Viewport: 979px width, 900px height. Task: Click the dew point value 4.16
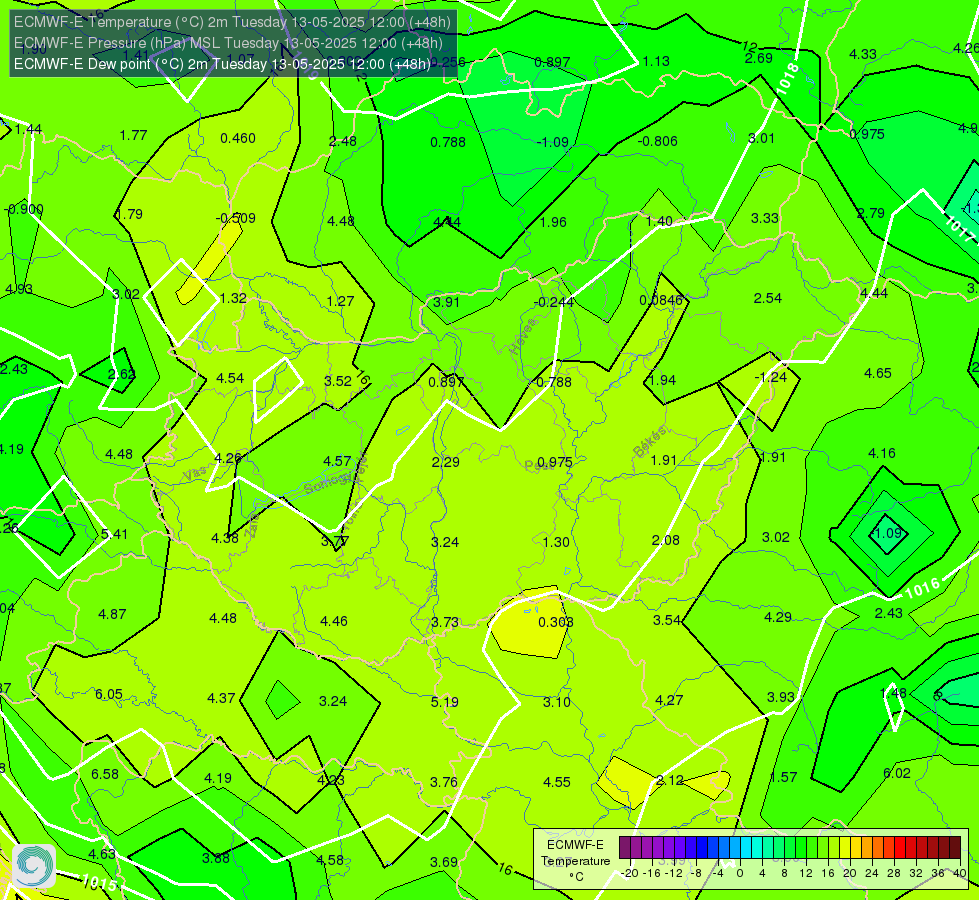coord(882,453)
